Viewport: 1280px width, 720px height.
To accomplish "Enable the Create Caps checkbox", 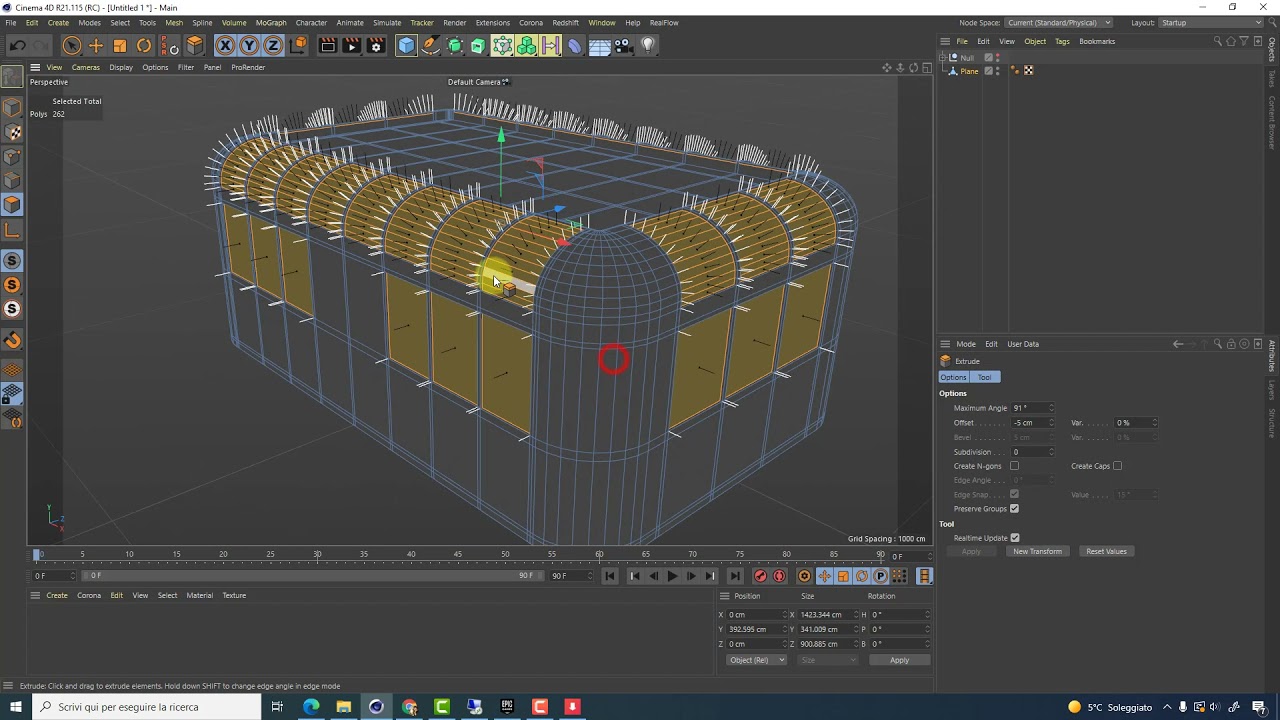I will coord(1117,466).
